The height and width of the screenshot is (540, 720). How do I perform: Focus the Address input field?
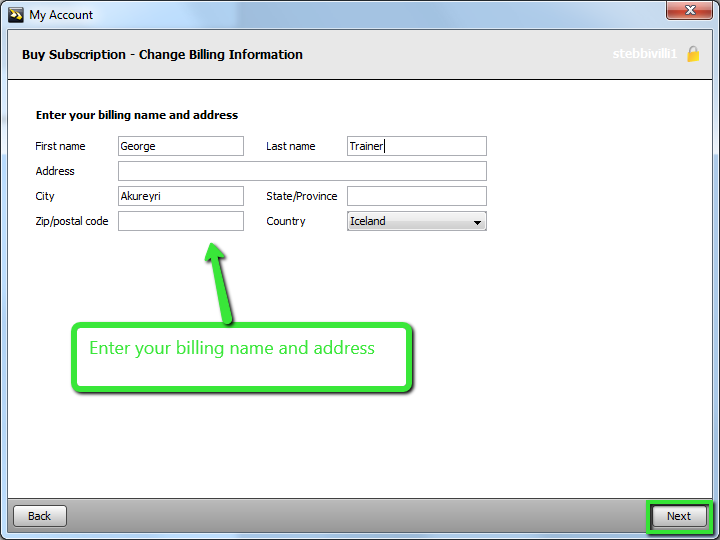point(302,171)
